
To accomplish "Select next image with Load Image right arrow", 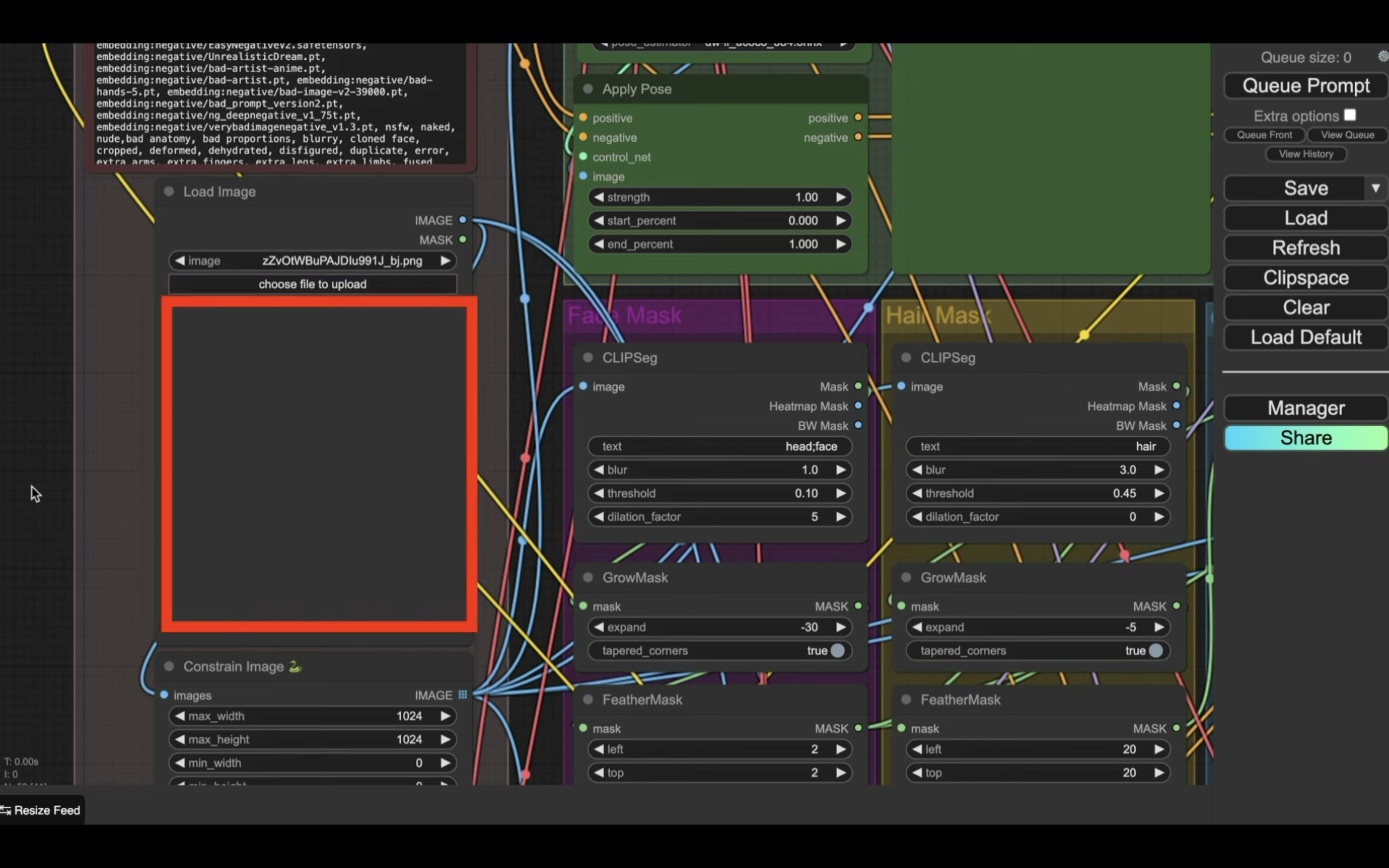I will tap(445, 260).
